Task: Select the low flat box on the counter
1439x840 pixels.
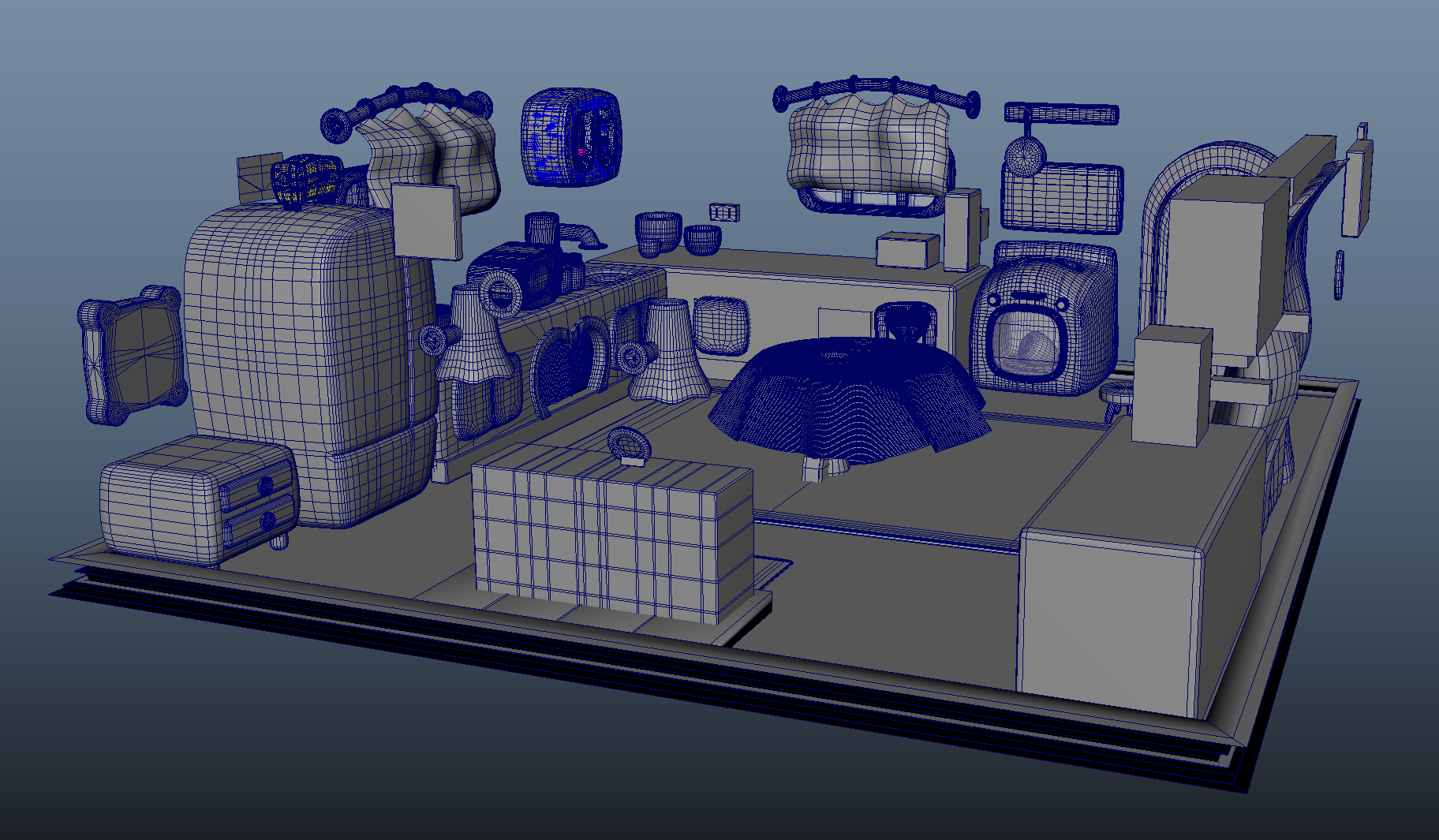Action: (908, 250)
